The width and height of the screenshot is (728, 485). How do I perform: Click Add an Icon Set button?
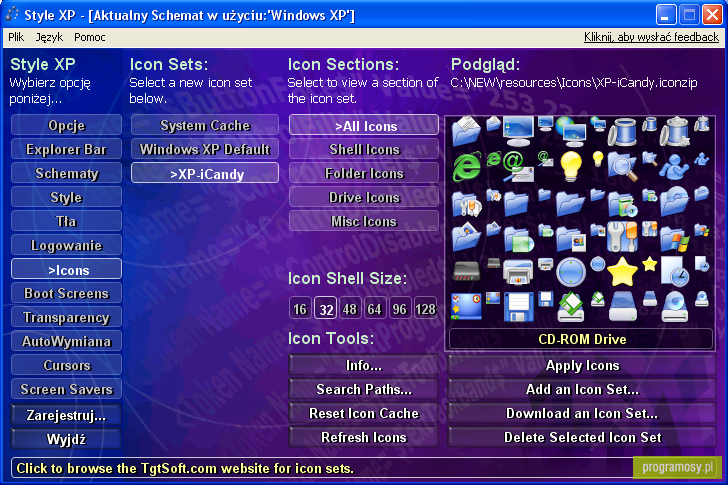tap(582, 389)
